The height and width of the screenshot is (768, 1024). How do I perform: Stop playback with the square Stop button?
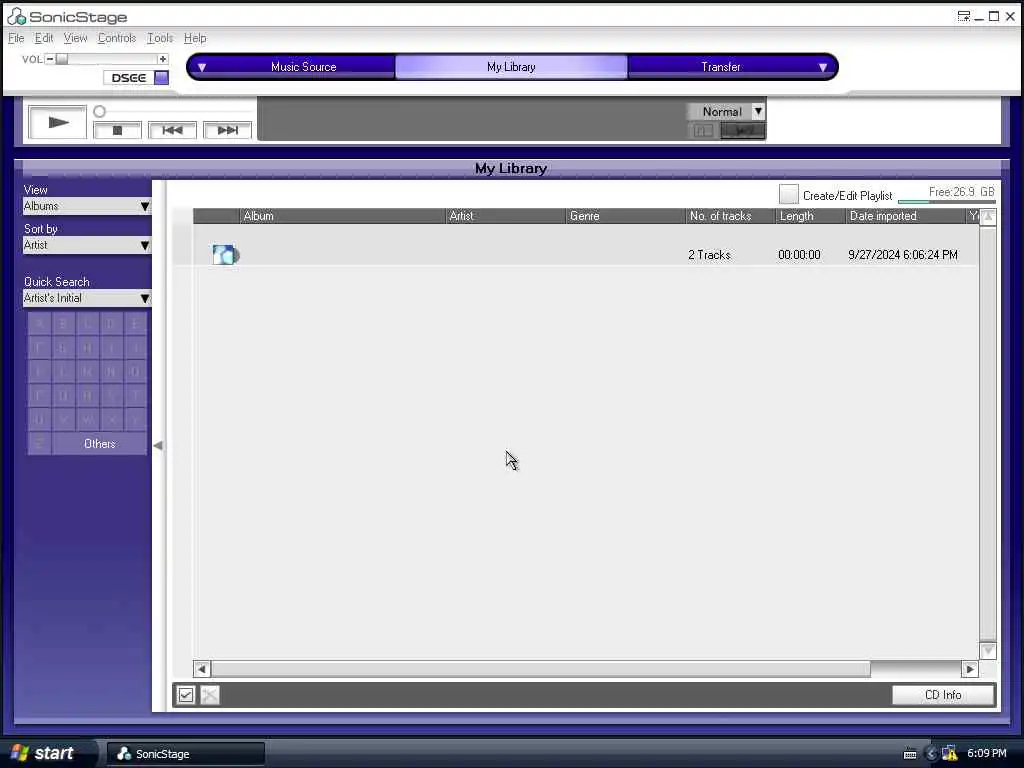118,131
